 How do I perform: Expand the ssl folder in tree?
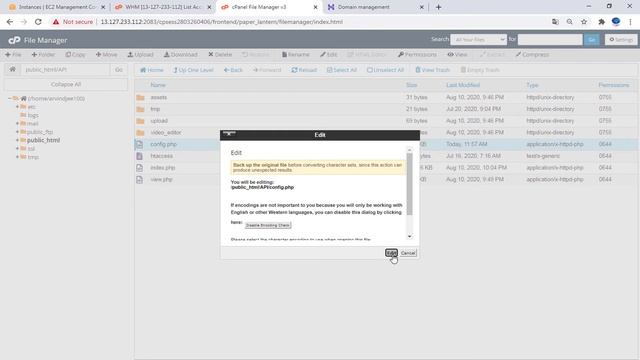coord(17,149)
